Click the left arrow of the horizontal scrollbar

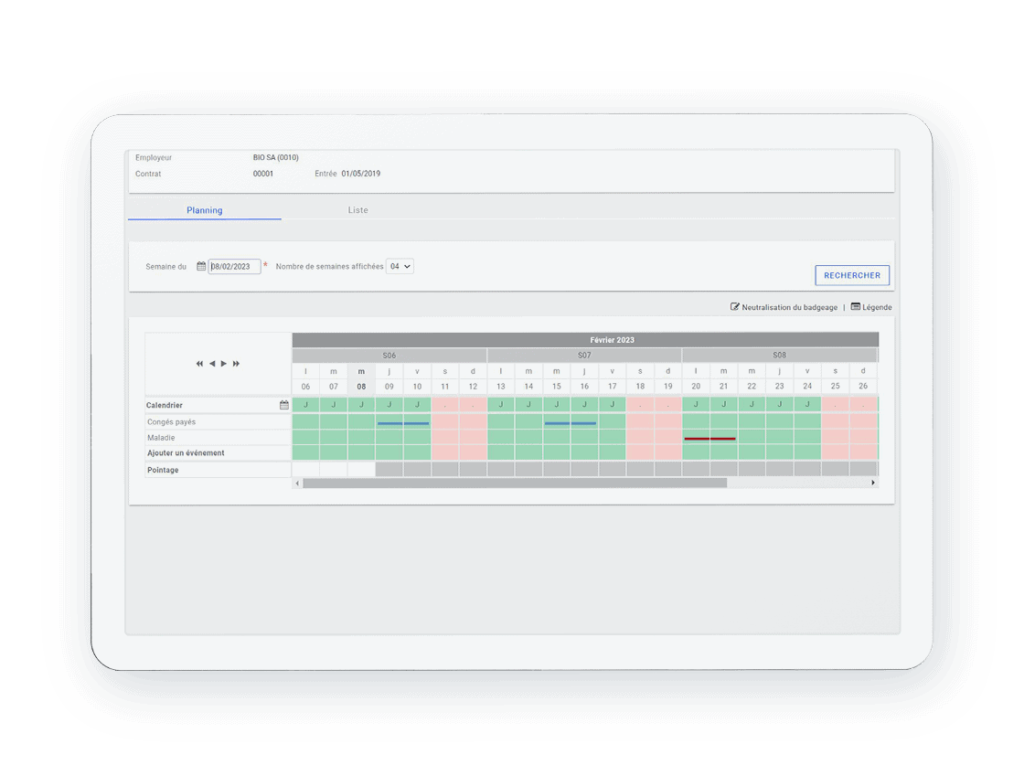296,483
